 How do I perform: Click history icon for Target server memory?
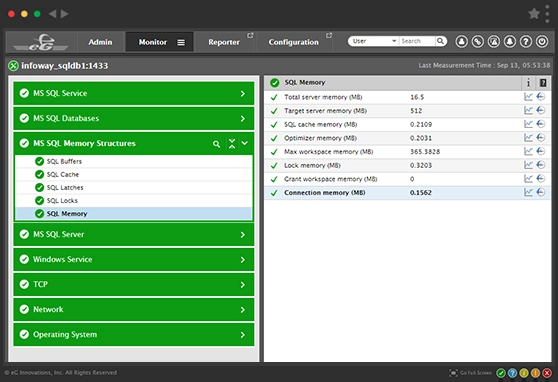(541, 110)
